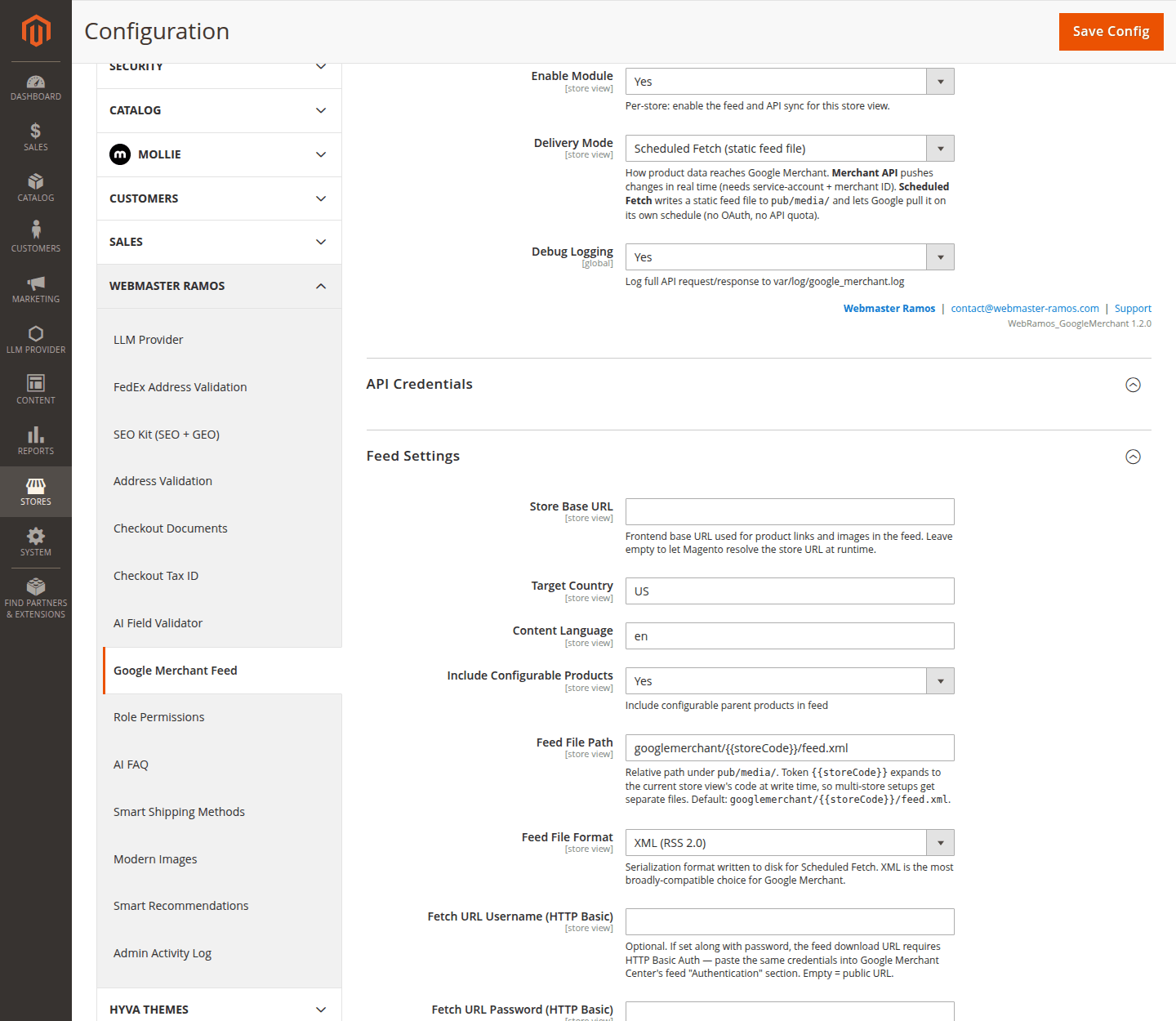Click the Magento logo icon
The height and width of the screenshot is (1021, 1176).
click(x=36, y=31)
